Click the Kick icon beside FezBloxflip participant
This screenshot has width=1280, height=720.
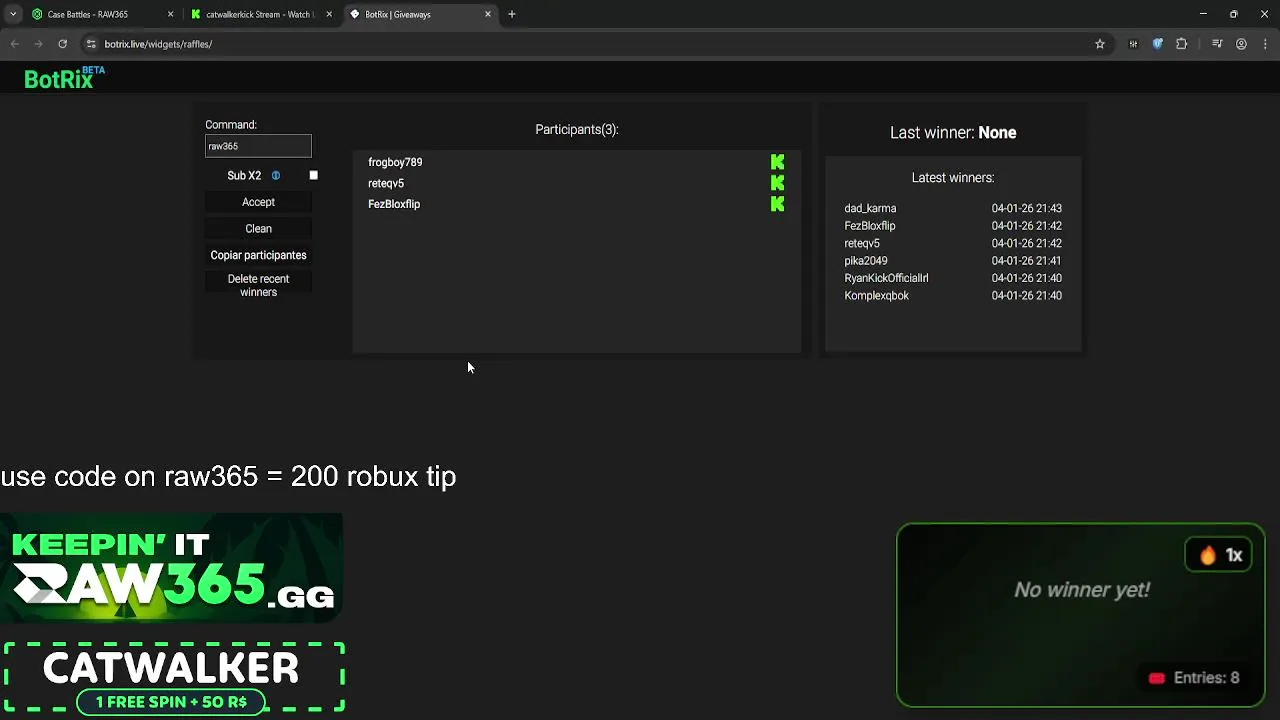777,204
